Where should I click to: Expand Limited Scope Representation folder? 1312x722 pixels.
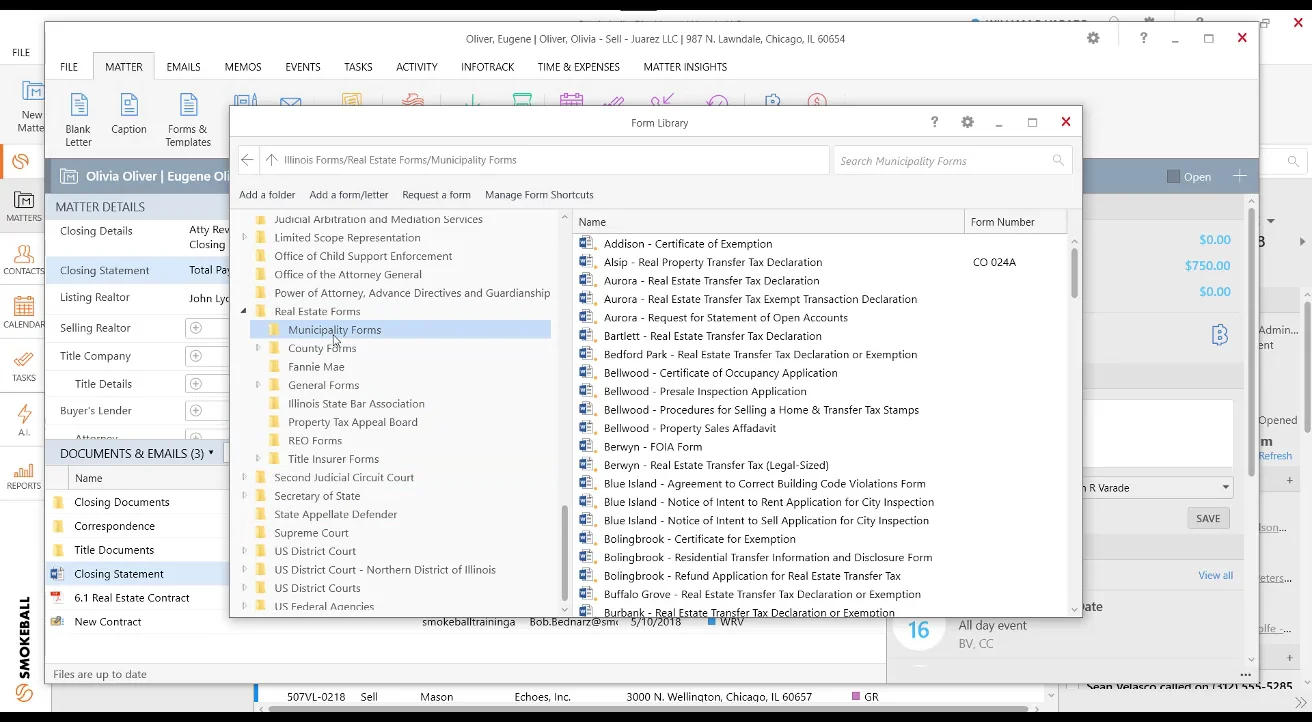[244, 238]
